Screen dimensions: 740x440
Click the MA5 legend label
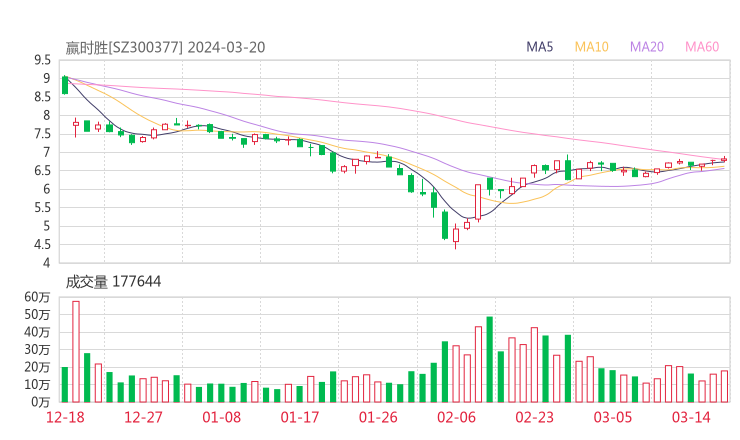(x=539, y=47)
